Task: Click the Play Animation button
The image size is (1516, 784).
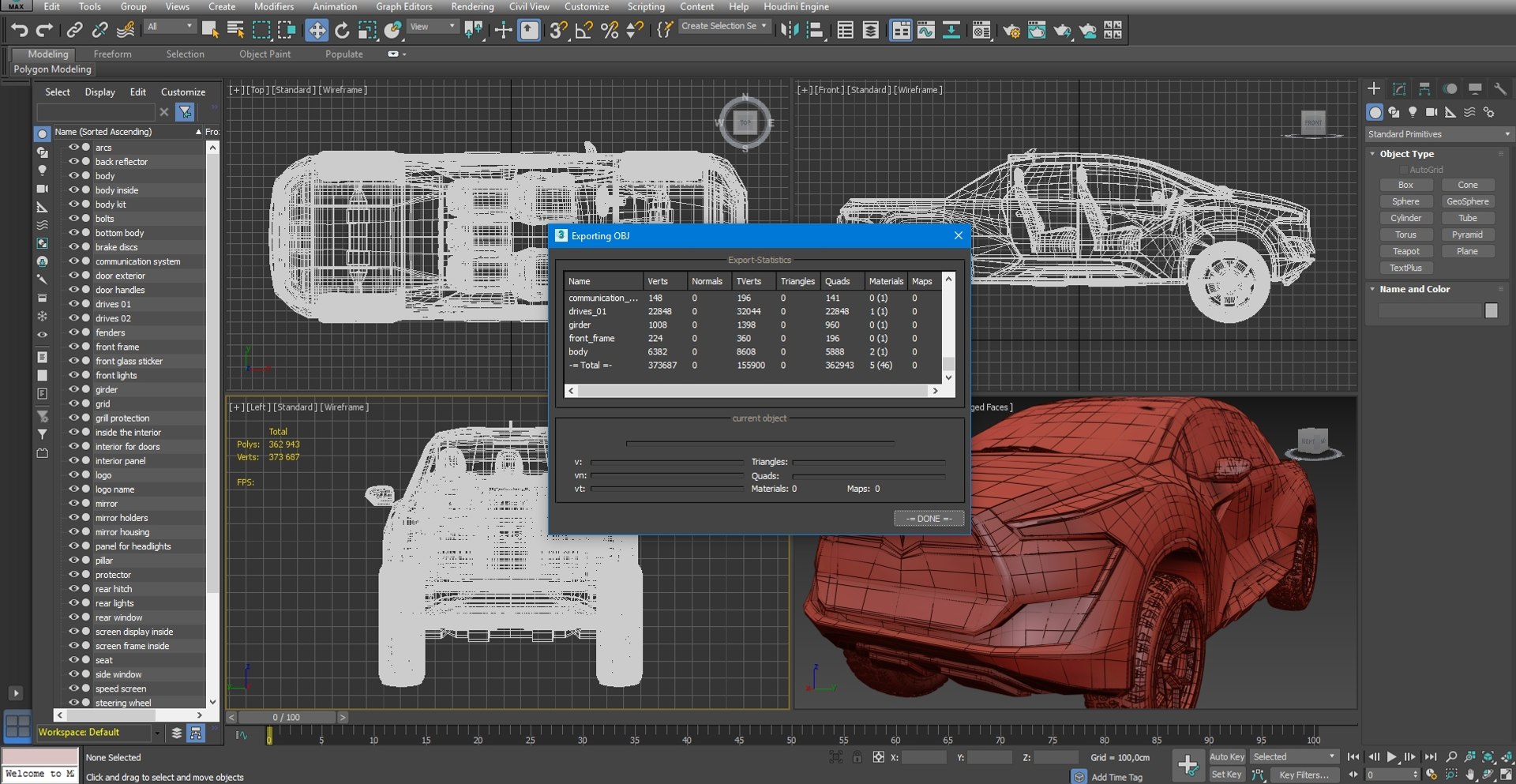Action: [1392, 756]
